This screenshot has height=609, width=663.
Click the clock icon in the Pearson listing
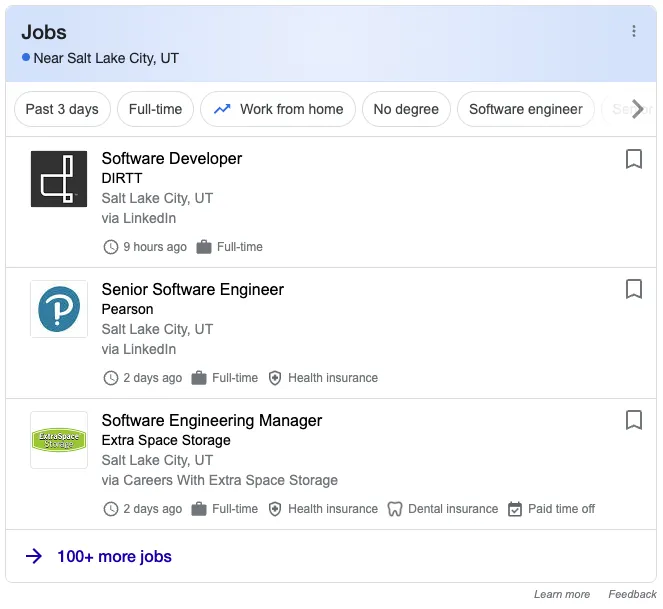pyautogui.click(x=111, y=378)
